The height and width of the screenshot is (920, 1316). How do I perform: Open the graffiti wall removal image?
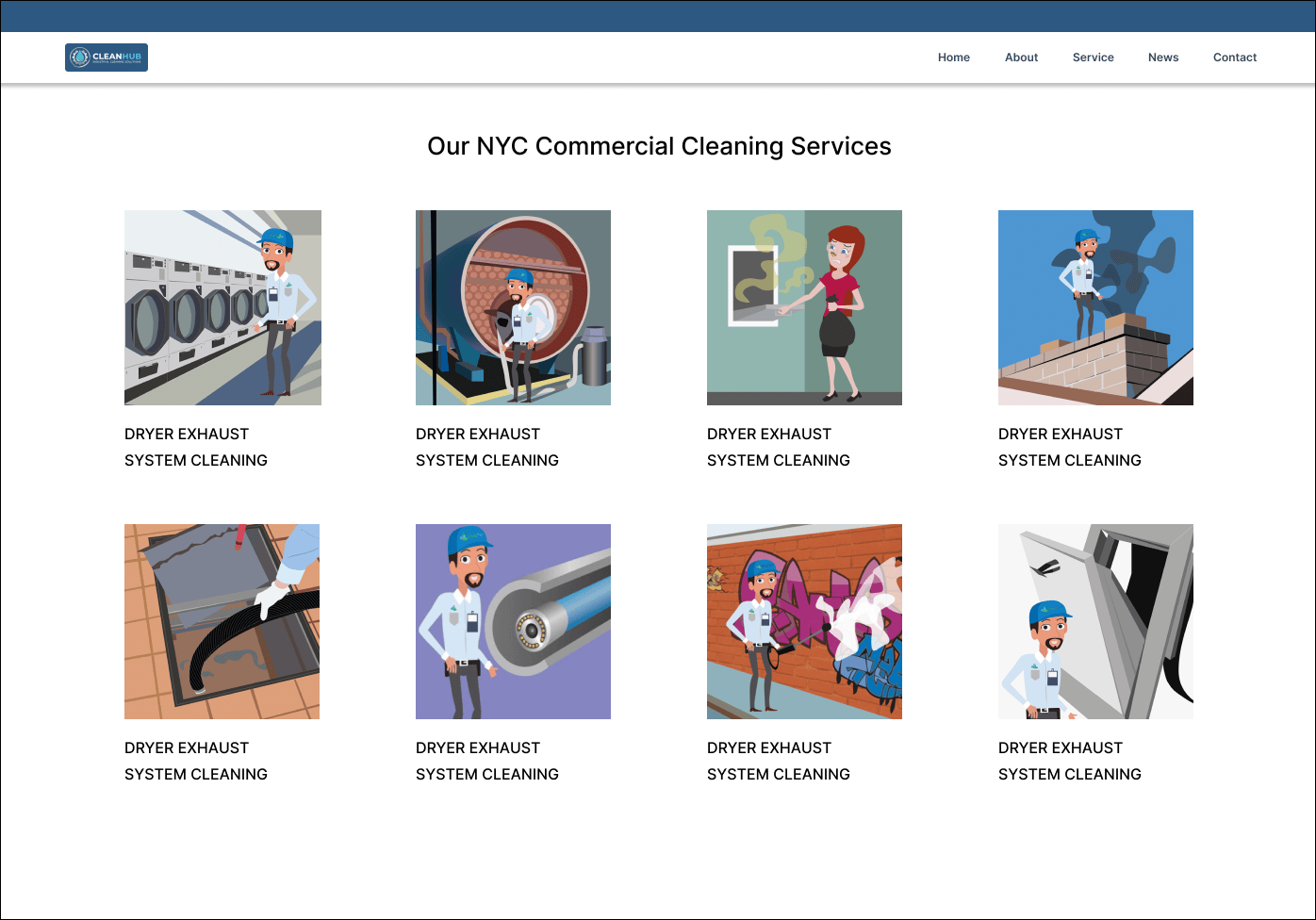pyautogui.click(x=804, y=621)
